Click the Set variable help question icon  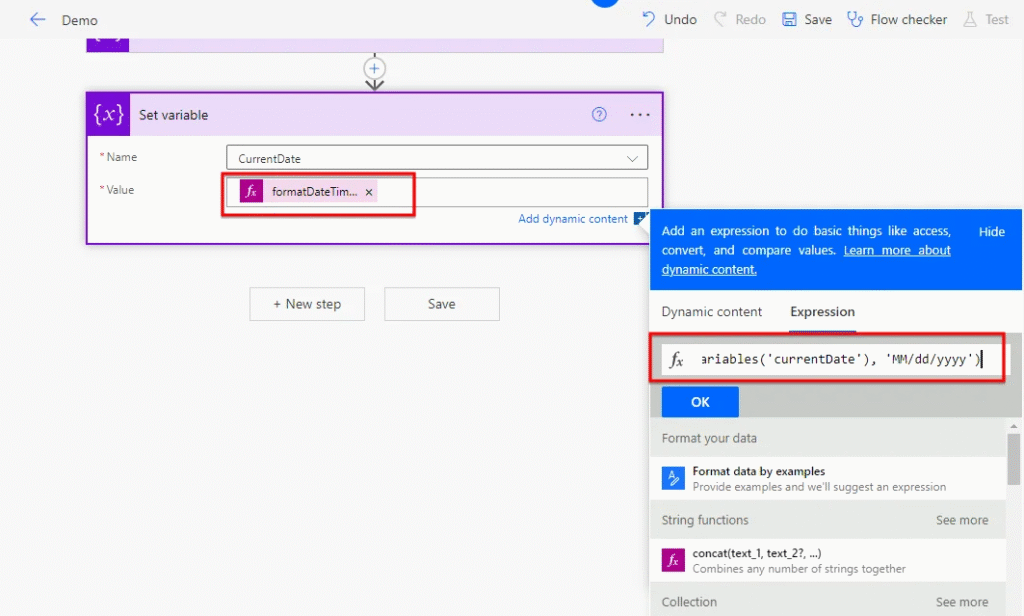coord(599,114)
